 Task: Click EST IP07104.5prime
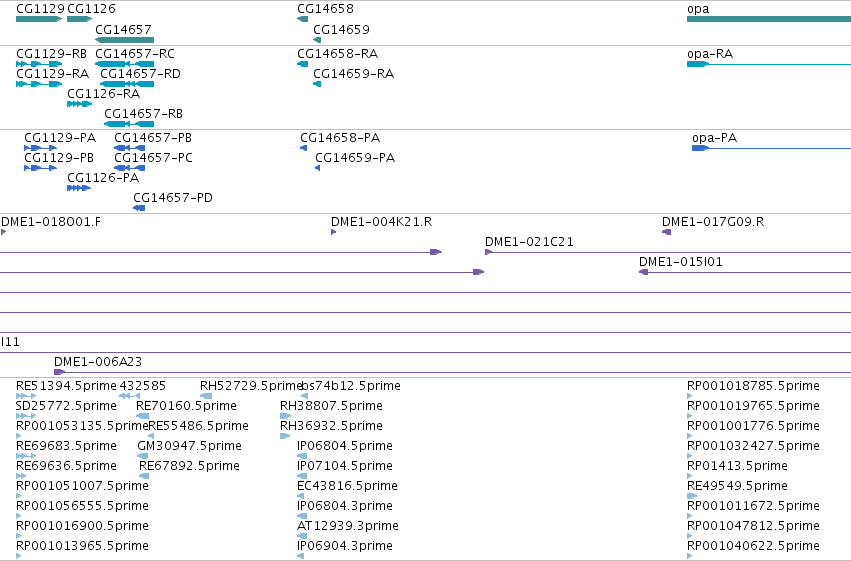click(x=302, y=476)
